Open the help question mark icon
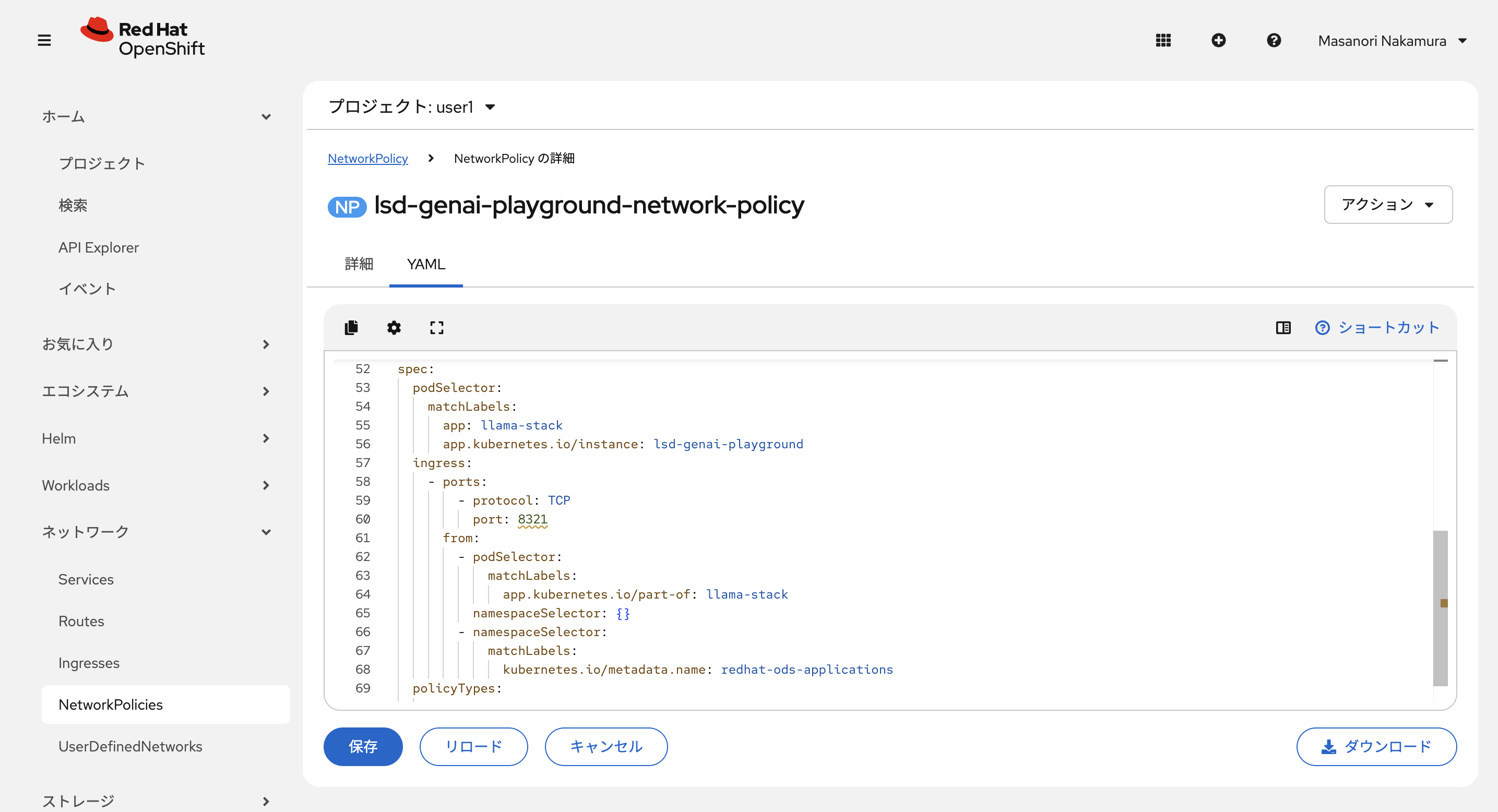Image resolution: width=1498 pixels, height=812 pixels. tap(1274, 40)
